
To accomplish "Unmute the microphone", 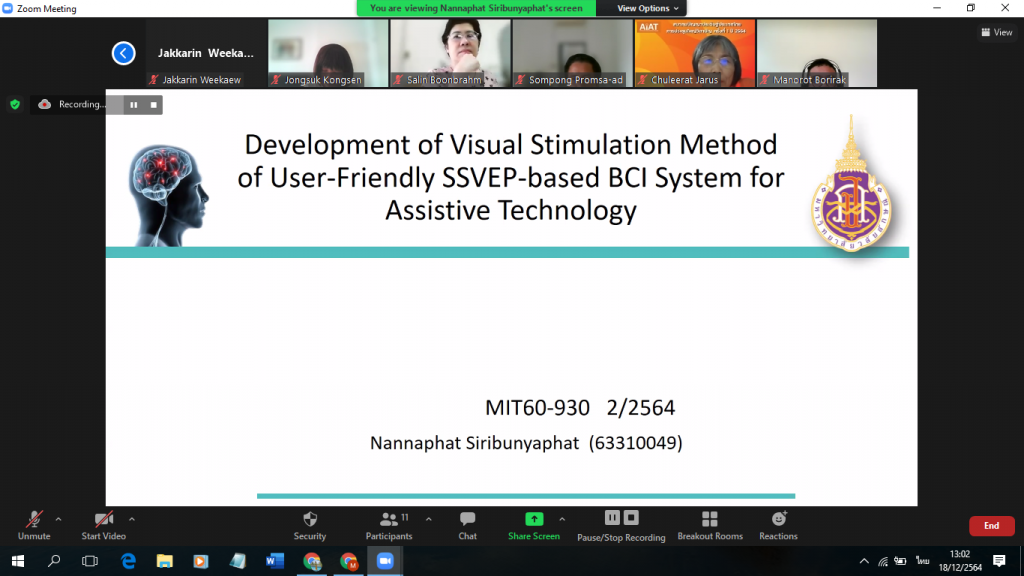I will coord(34,524).
